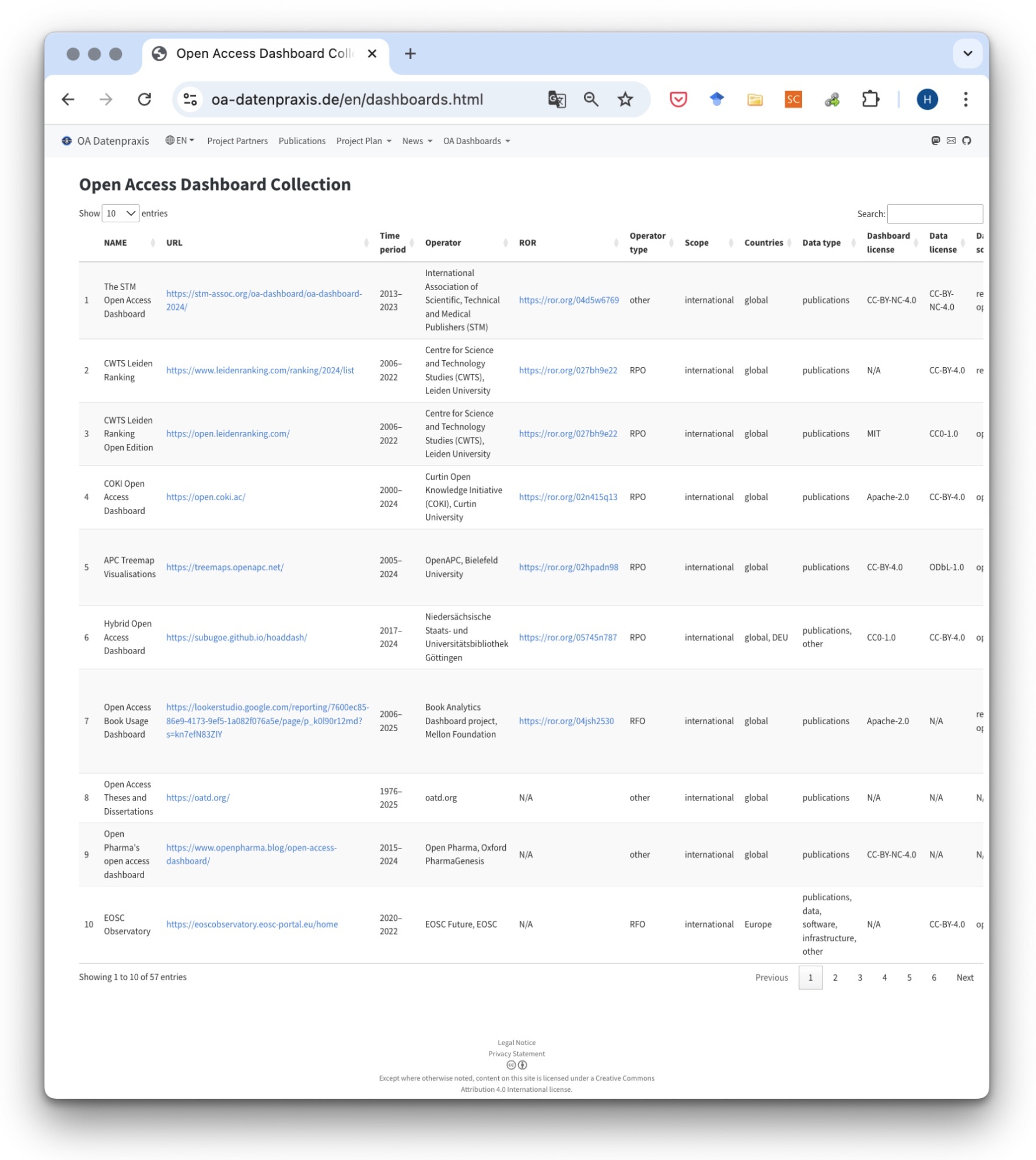The image size is (1036, 1160).
Task: Open the leidenranking.com ranking 2024 list link
Action: pyautogui.click(x=260, y=371)
